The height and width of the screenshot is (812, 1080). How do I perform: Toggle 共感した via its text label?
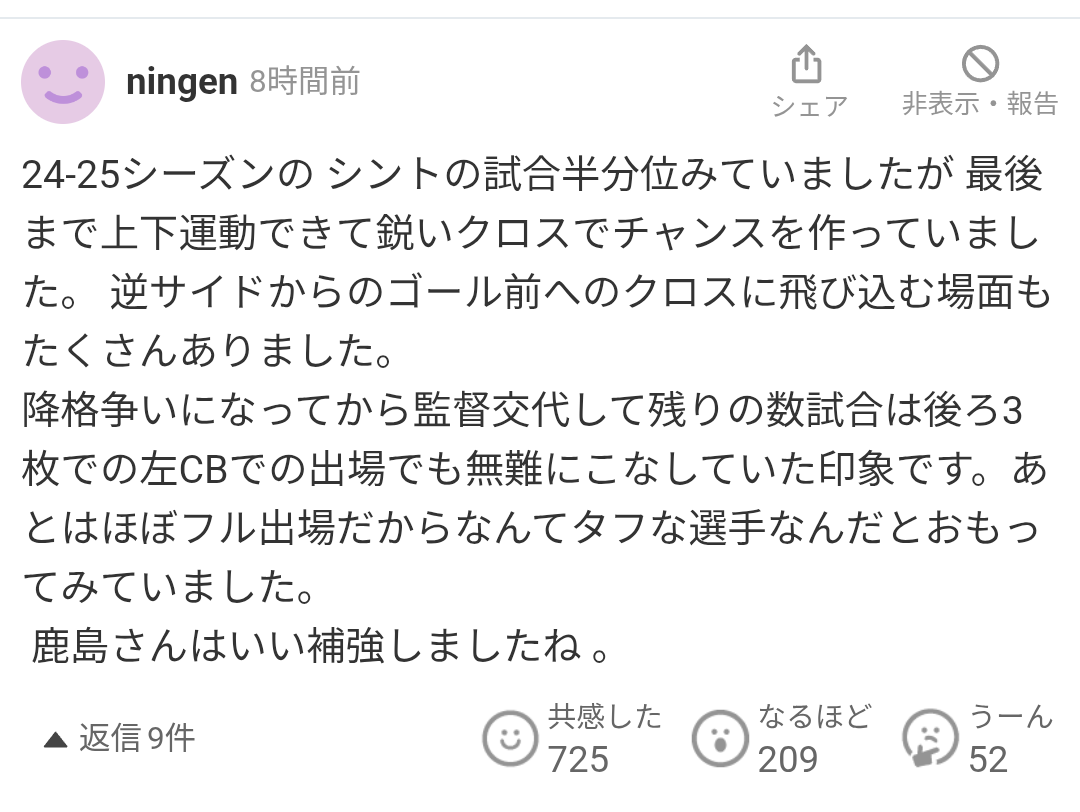605,717
